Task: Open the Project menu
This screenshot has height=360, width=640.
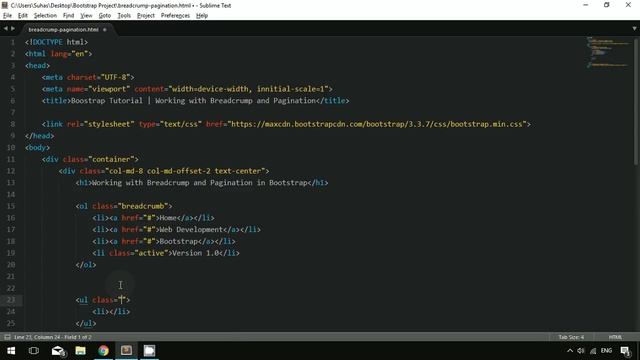Action: pos(146,16)
